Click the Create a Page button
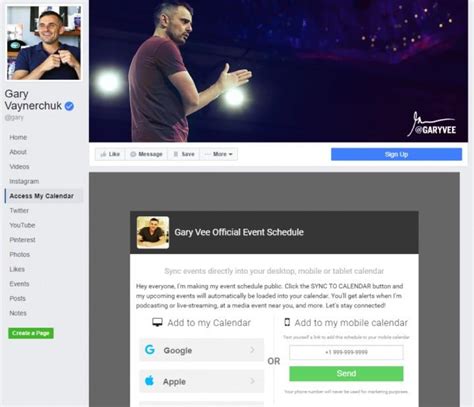This screenshot has width=474, height=407. pyautogui.click(x=31, y=333)
